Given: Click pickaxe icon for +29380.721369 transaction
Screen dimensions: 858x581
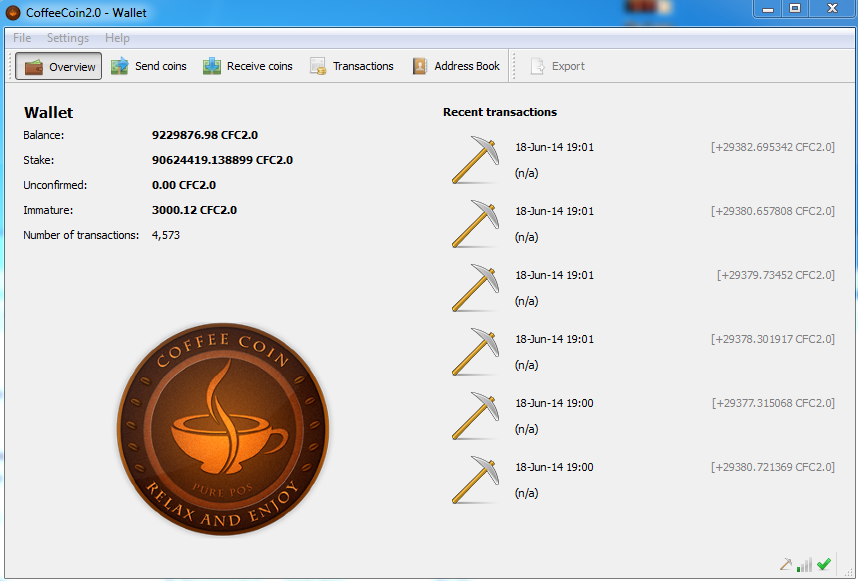Looking at the screenshot, I should tap(476, 479).
